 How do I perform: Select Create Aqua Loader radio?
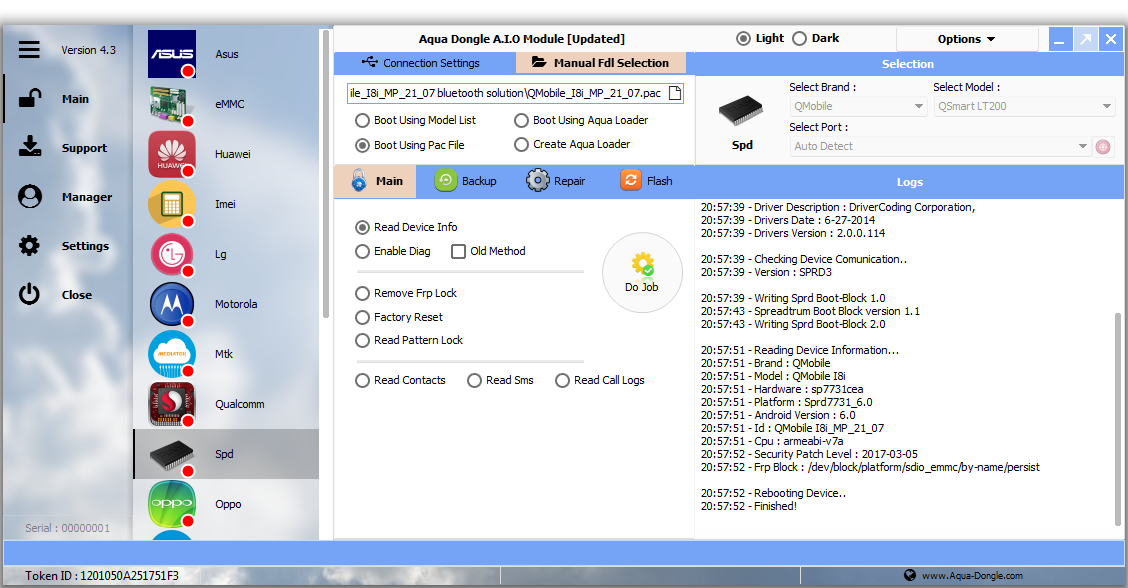click(x=522, y=145)
